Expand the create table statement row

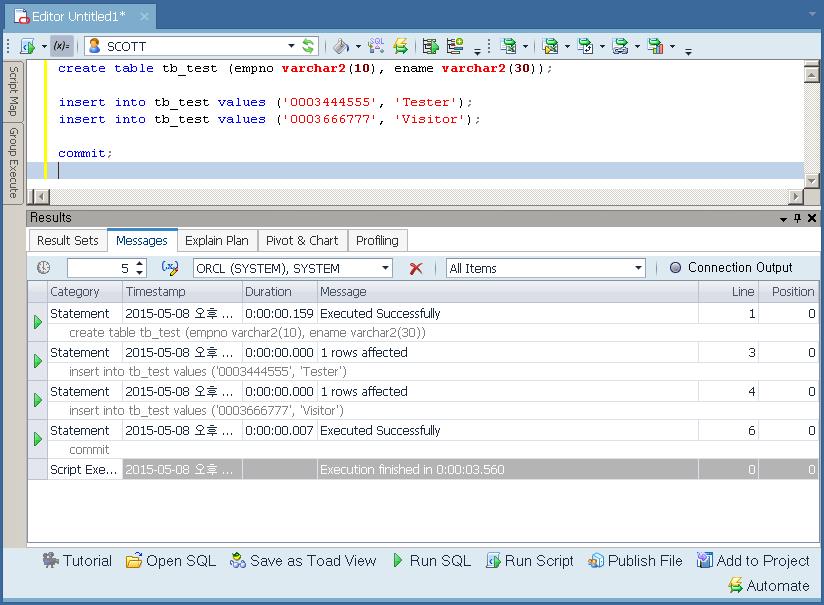pos(38,322)
